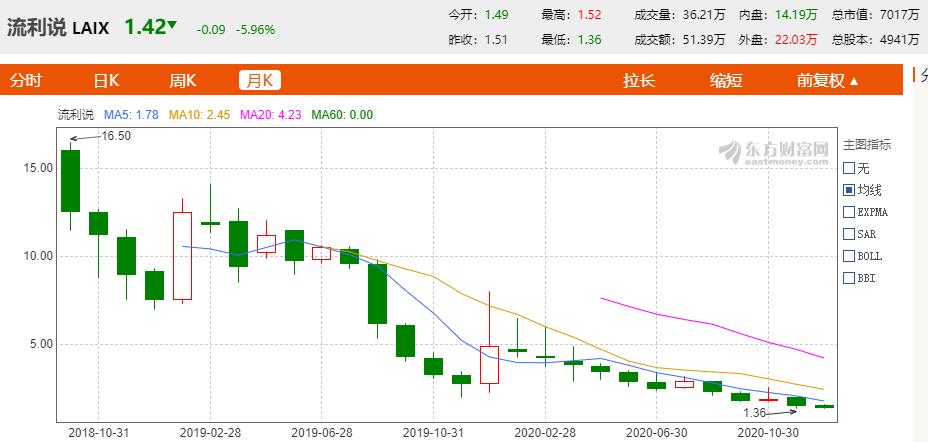Click the 2020-10-30 date axis label
Viewport: 928px width, 442px height.
tap(768, 433)
